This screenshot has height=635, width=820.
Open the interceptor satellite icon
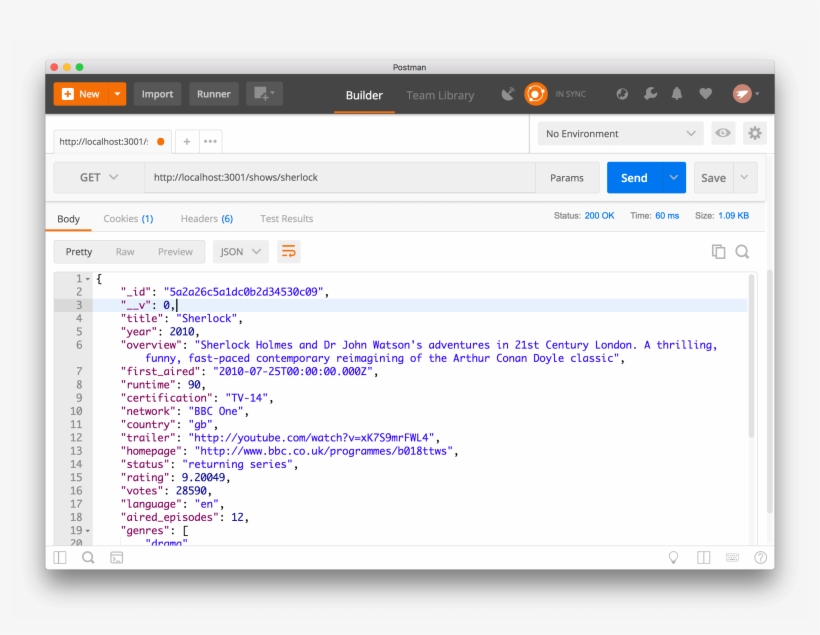pyautogui.click(x=508, y=94)
